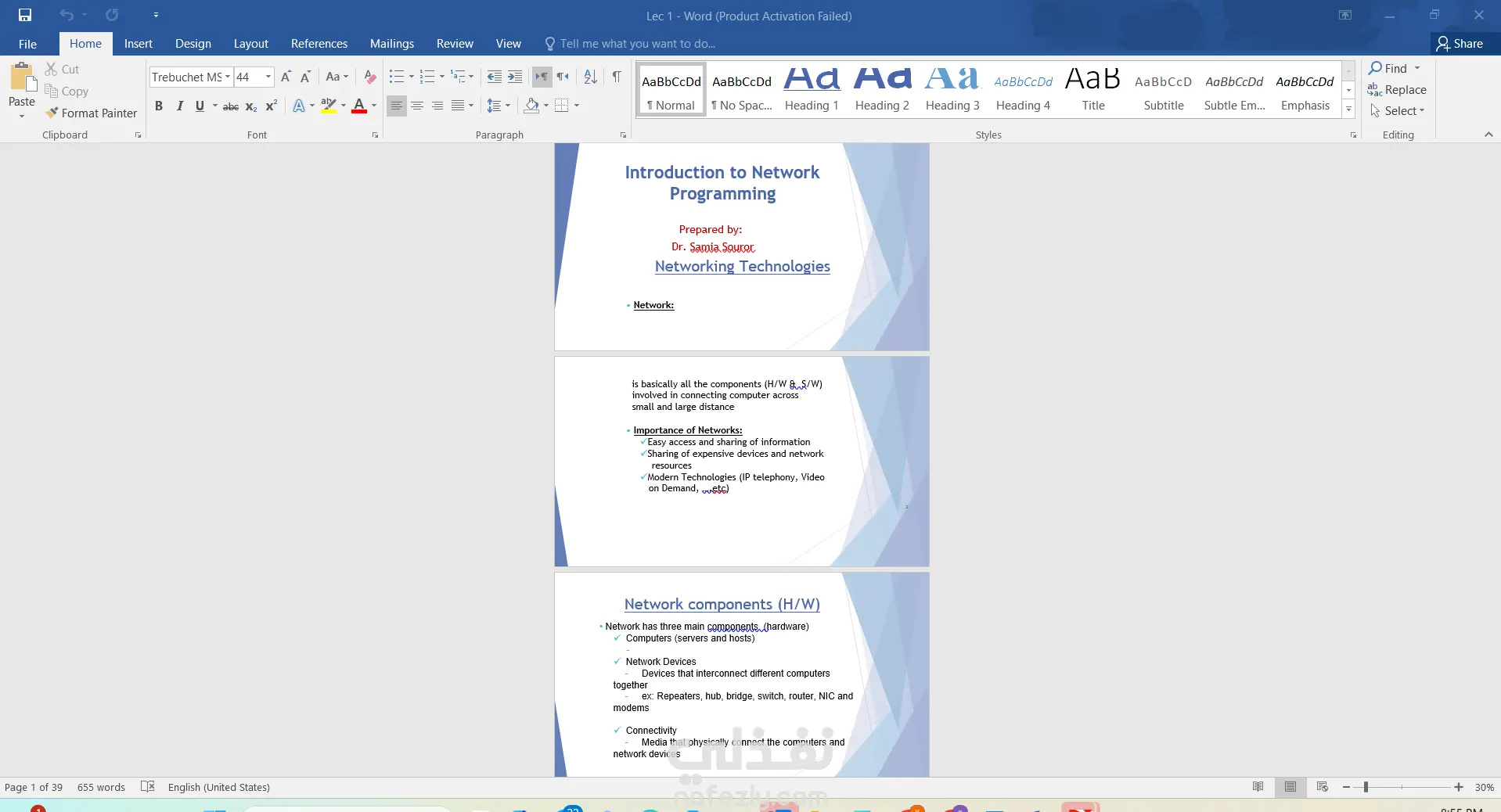This screenshot has width=1501, height=812.
Task: Toggle Superscript formatting
Action: 271,106
